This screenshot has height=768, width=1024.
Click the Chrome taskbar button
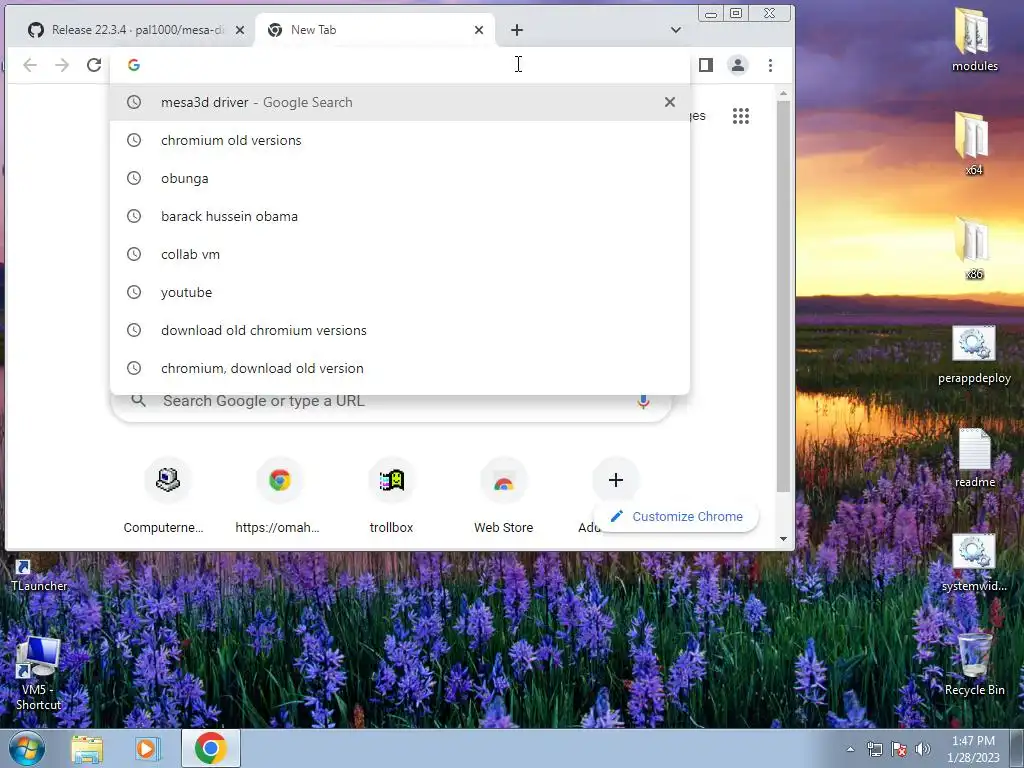click(210, 748)
